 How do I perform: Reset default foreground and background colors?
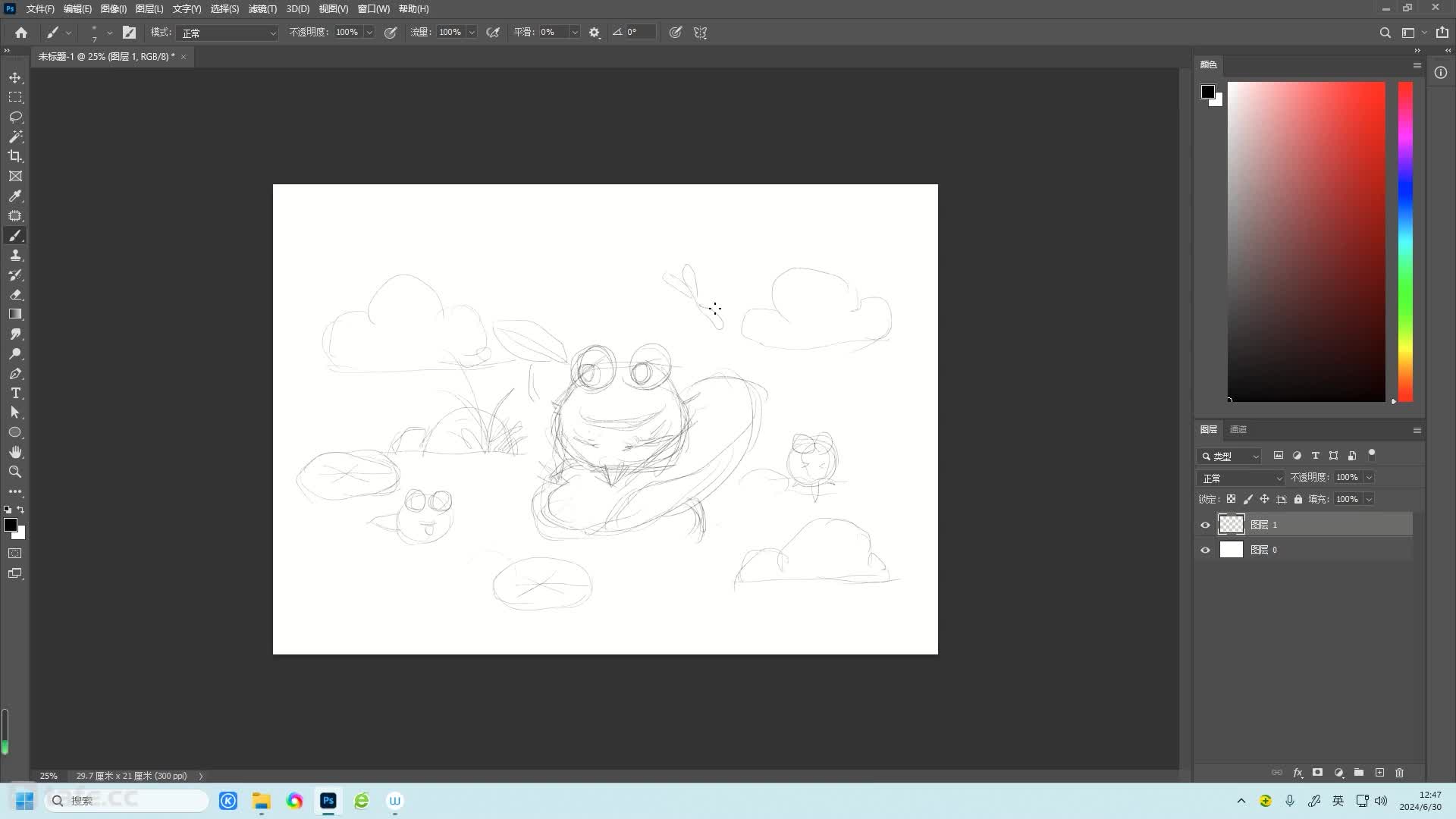click(x=8, y=510)
